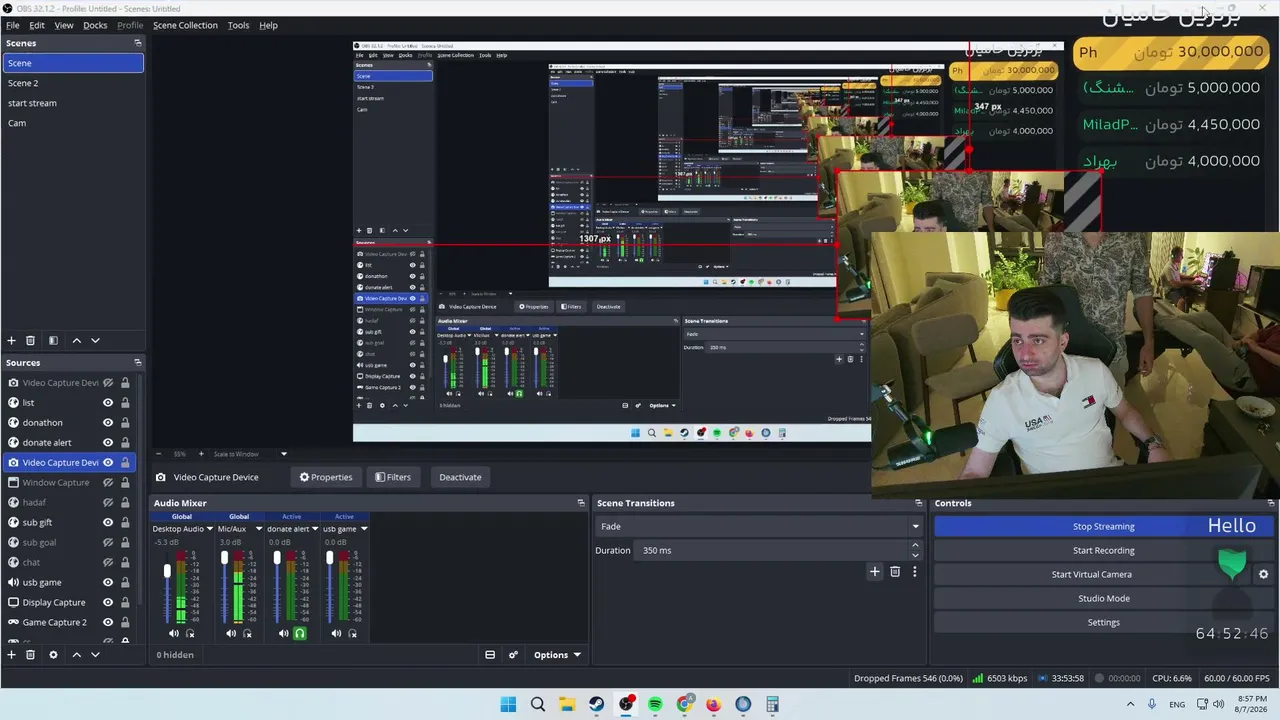Show the sub goal source

[108, 543]
